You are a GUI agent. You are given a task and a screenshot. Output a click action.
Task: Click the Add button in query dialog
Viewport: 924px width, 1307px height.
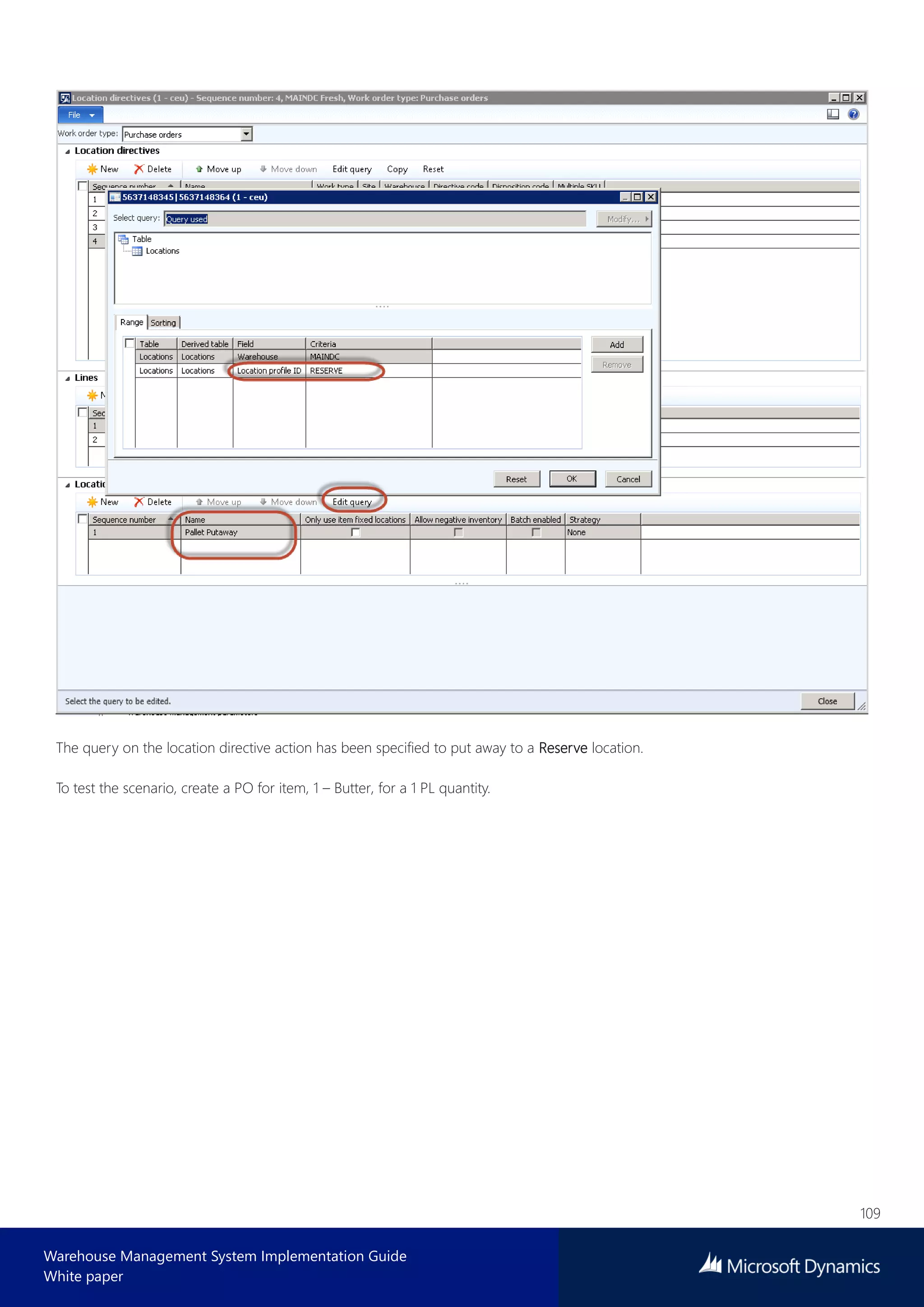(x=617, y=345)
